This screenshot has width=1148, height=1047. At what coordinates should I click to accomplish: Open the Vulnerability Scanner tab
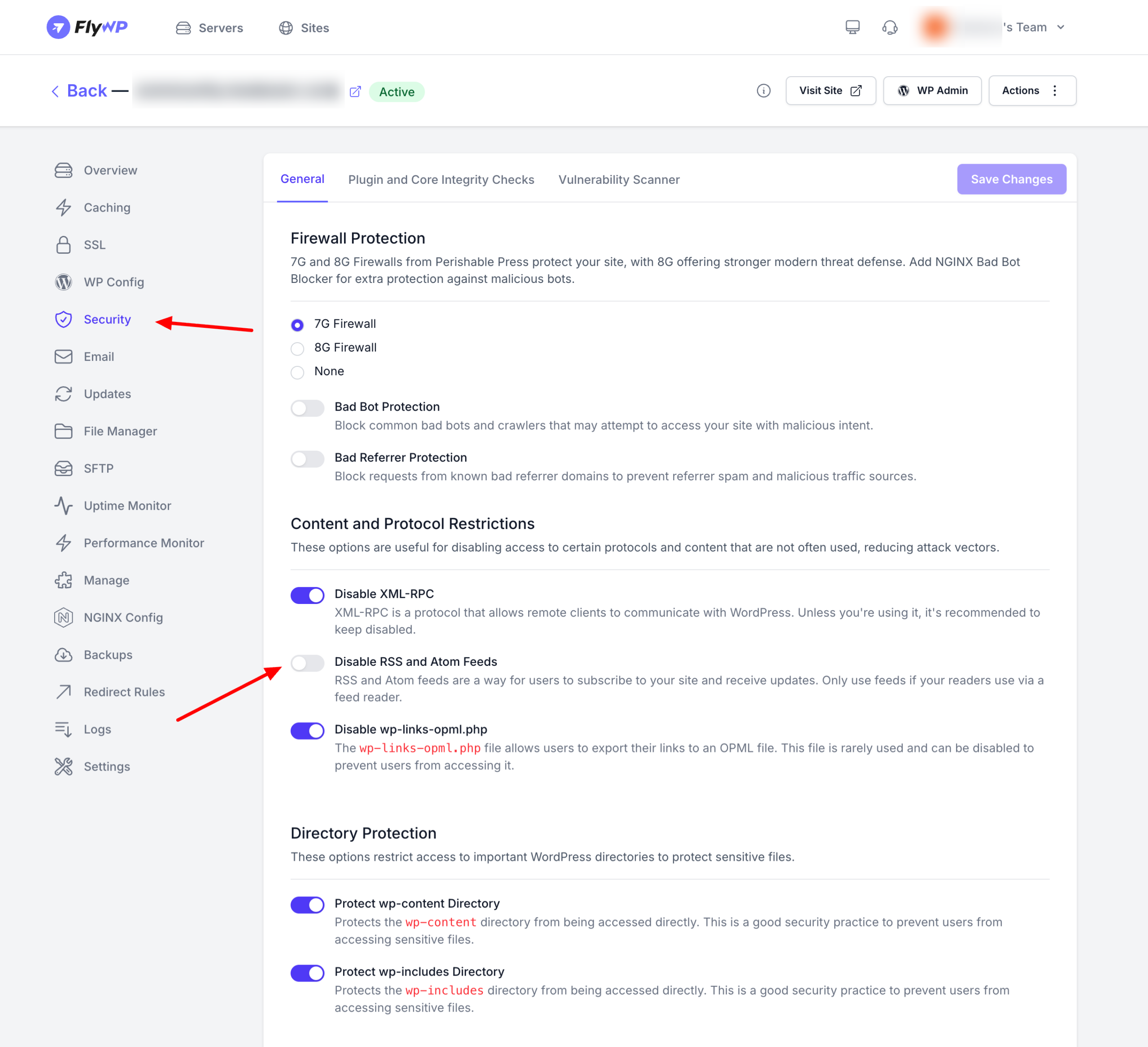click(618, 179)
